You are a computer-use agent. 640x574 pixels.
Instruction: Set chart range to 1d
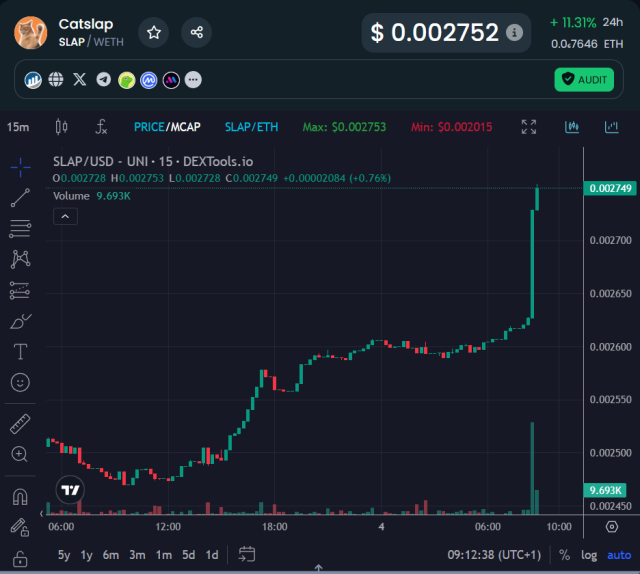(212, 555)
